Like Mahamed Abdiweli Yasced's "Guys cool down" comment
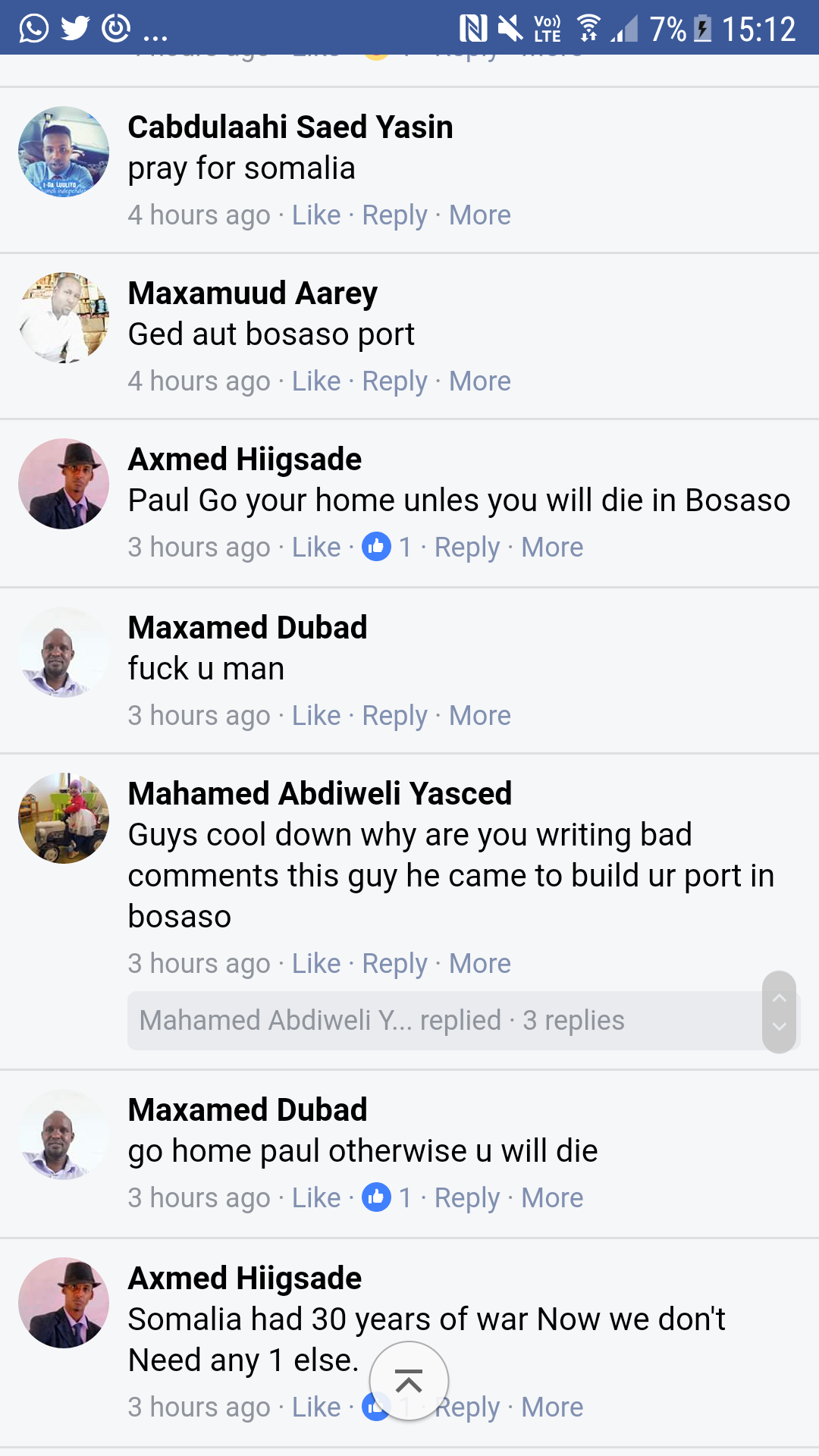 point(316,963)
